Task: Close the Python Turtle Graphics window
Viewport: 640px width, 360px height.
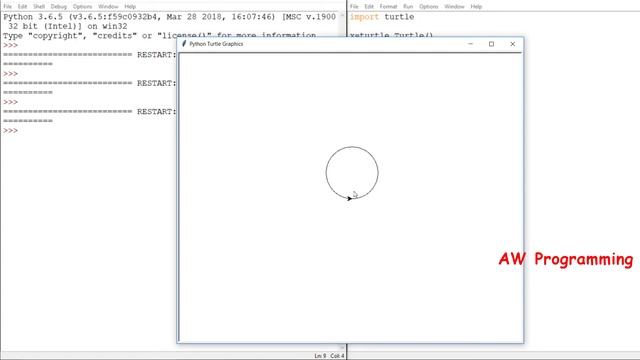Action: (513, 44)
